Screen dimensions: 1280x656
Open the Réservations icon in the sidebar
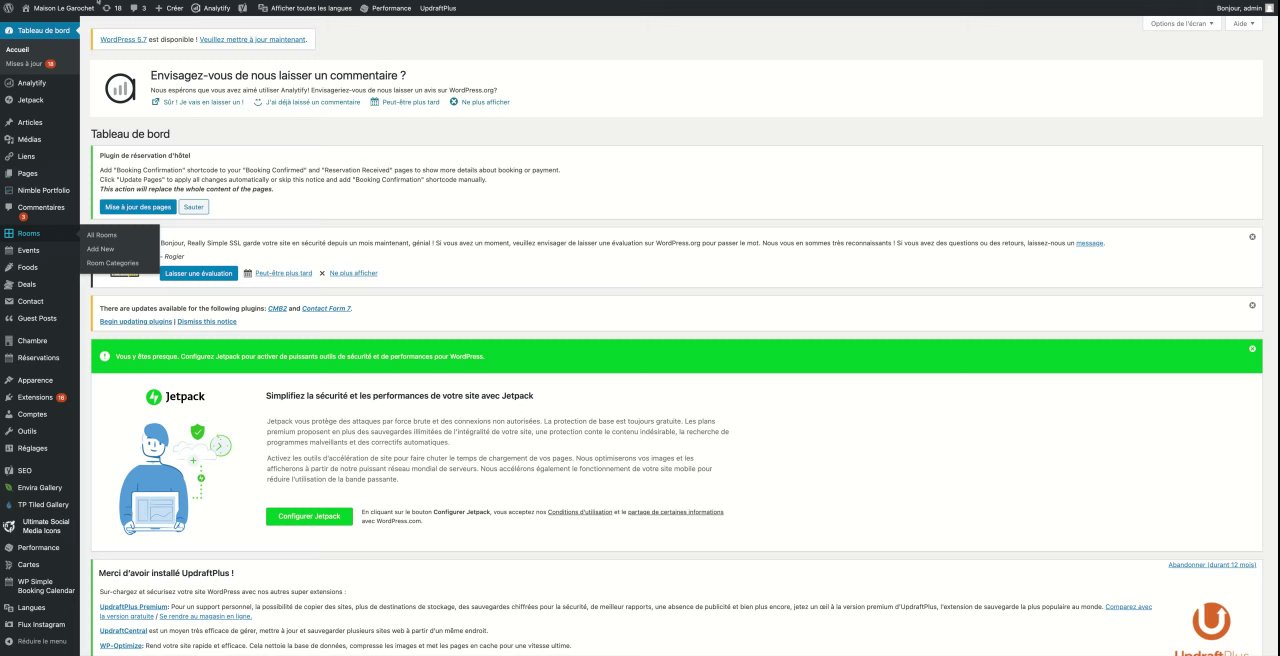[x=9, y=357]
